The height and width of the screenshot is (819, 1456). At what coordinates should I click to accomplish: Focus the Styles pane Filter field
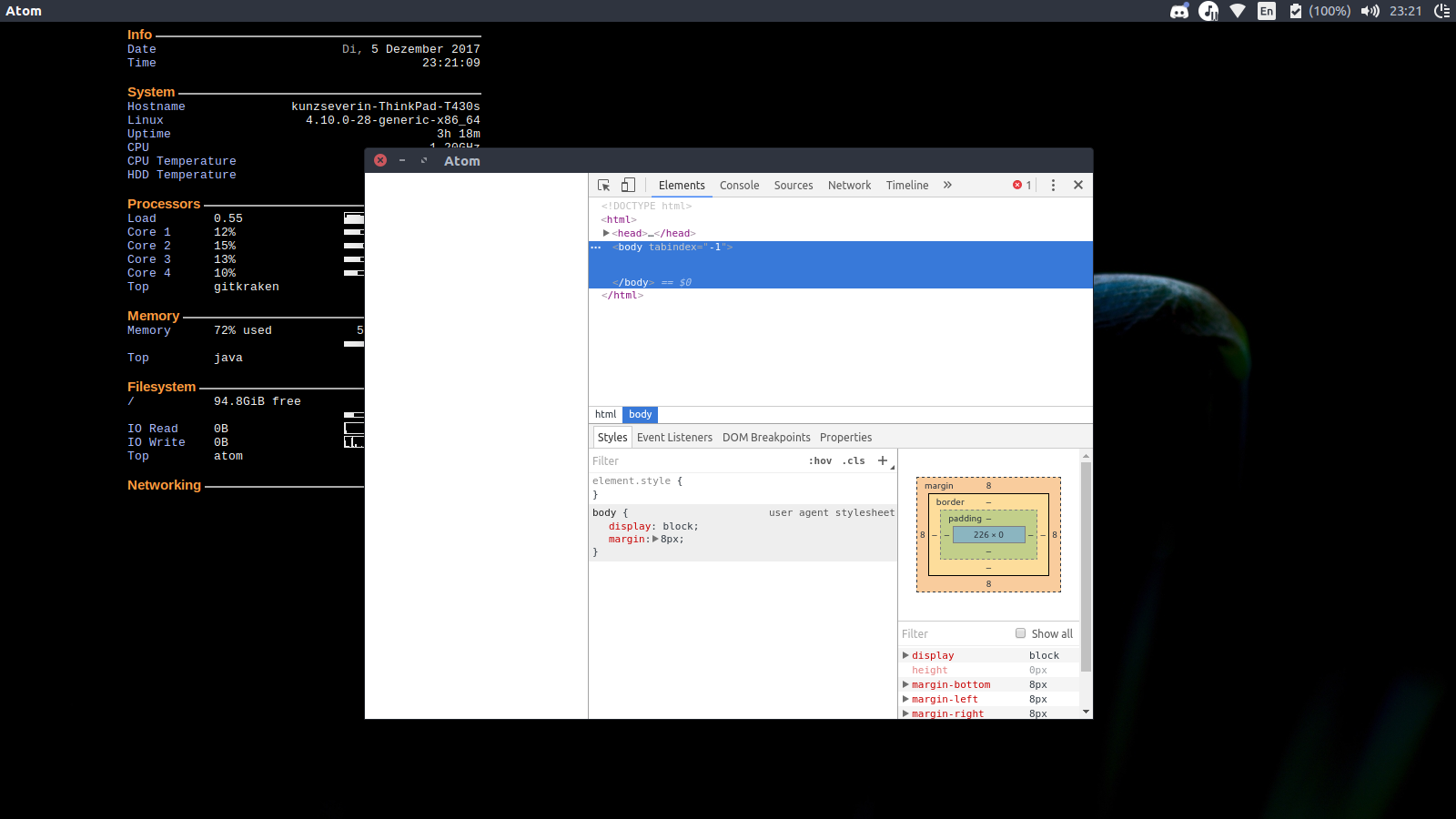[x=696, y=460]
